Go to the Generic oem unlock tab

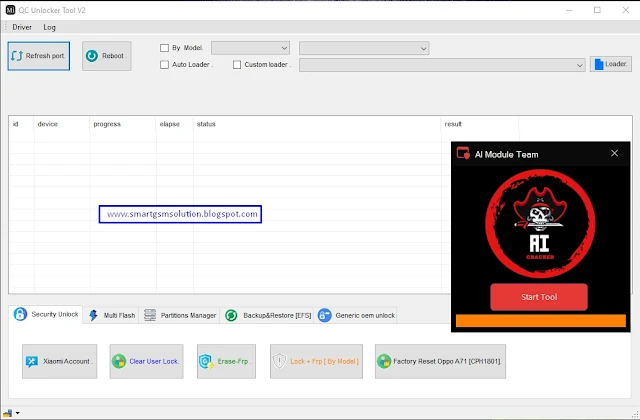click(x=356, y=315)
